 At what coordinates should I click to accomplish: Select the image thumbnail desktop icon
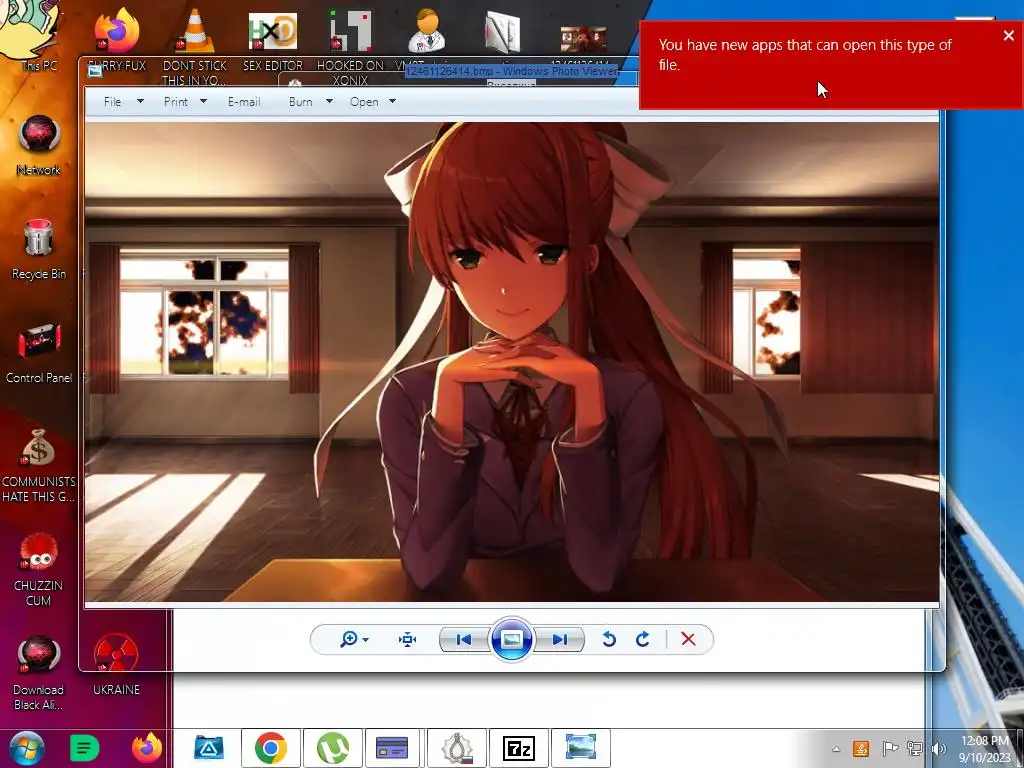[x=583, y=38]
